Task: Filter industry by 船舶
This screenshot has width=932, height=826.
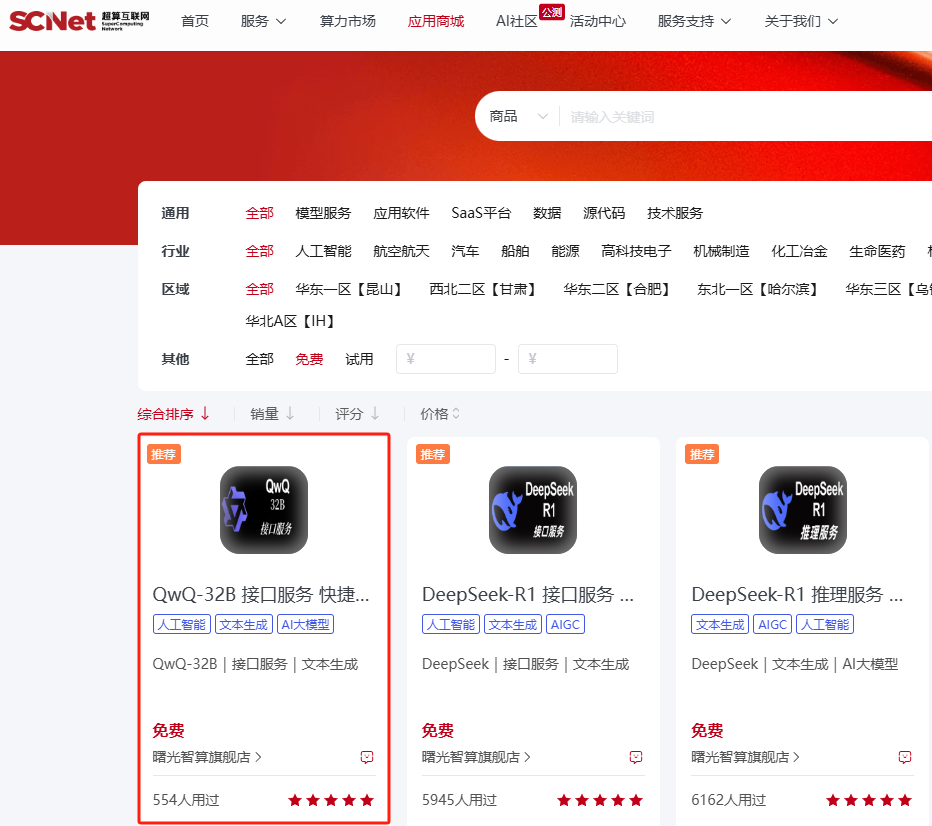Action: coord(515,251)
